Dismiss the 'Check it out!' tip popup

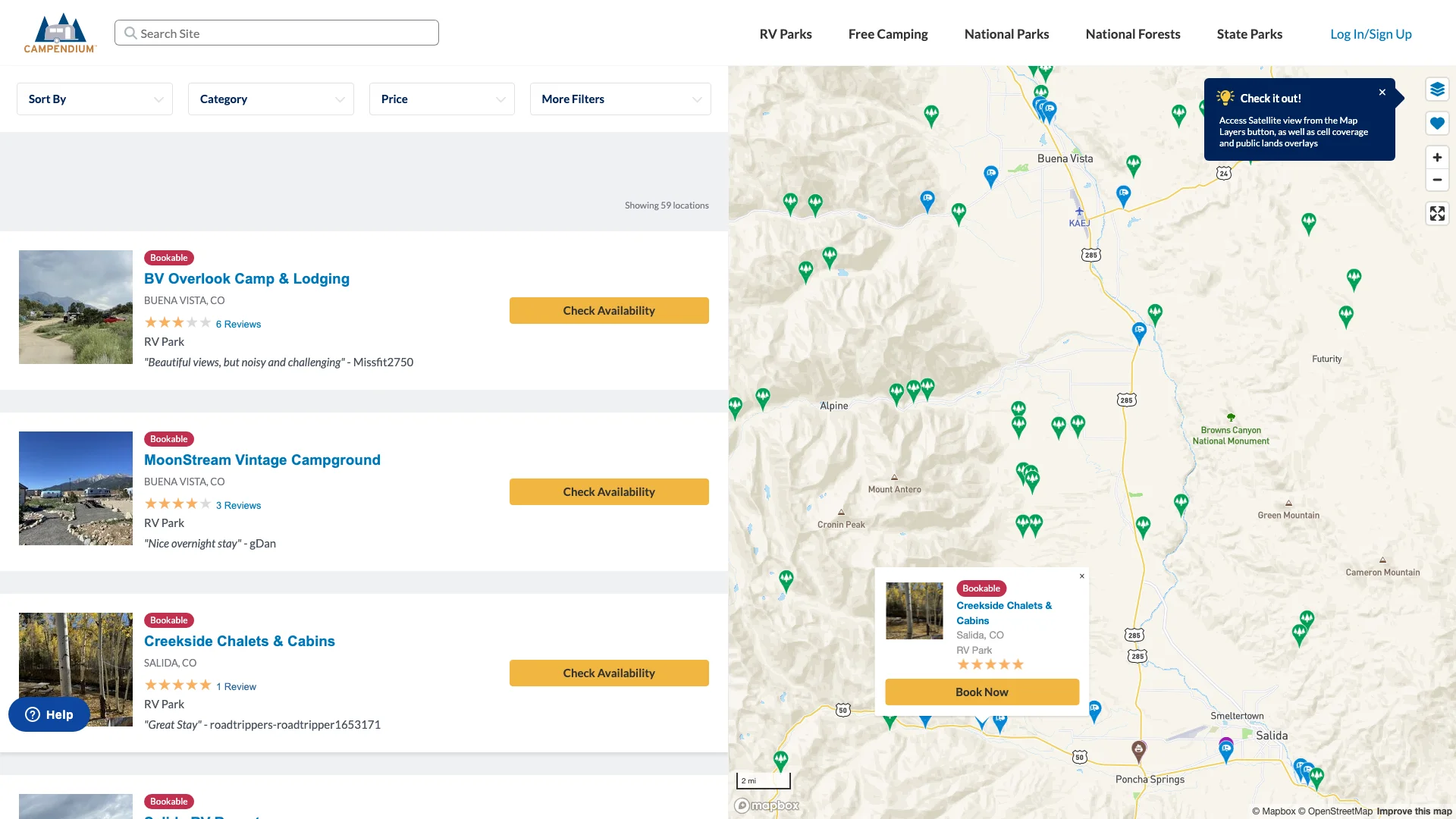pyautogui.click(x=1382, y=92)
